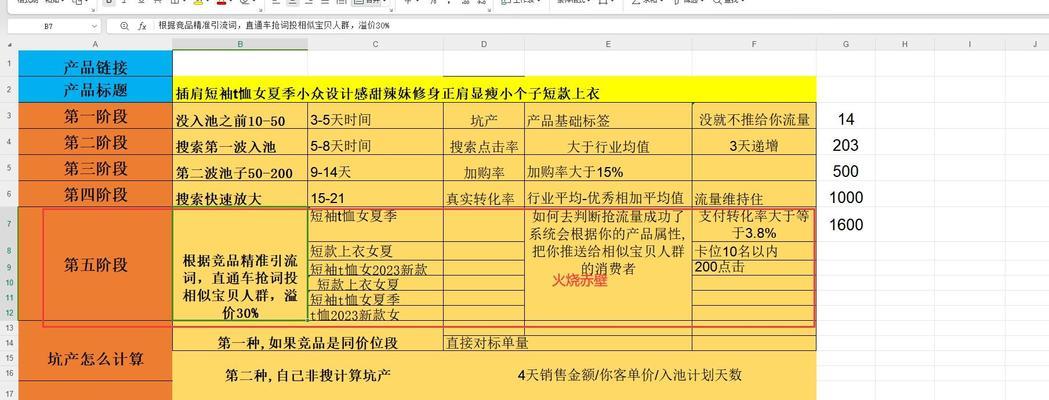Click the 第五阶段 merged cell
The width and height of the screenshot is (1049, 400).
(95, 264)
